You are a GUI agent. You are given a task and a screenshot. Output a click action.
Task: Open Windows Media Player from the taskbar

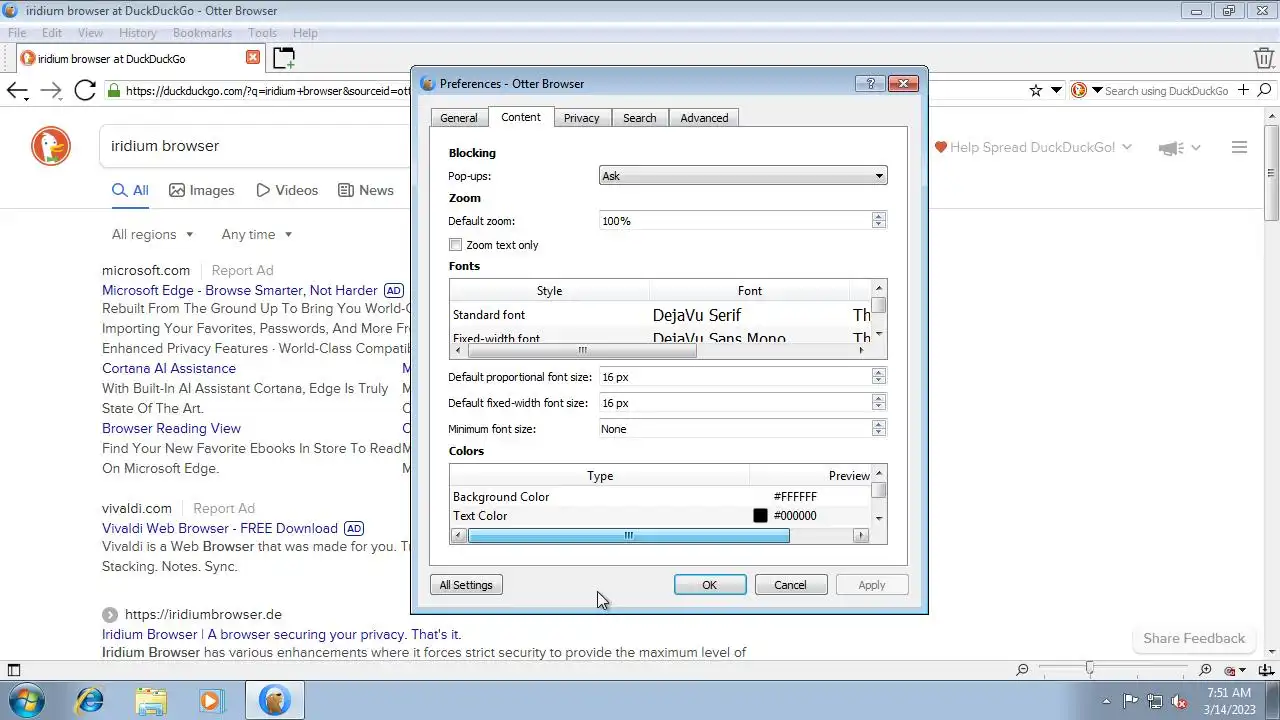211,700
